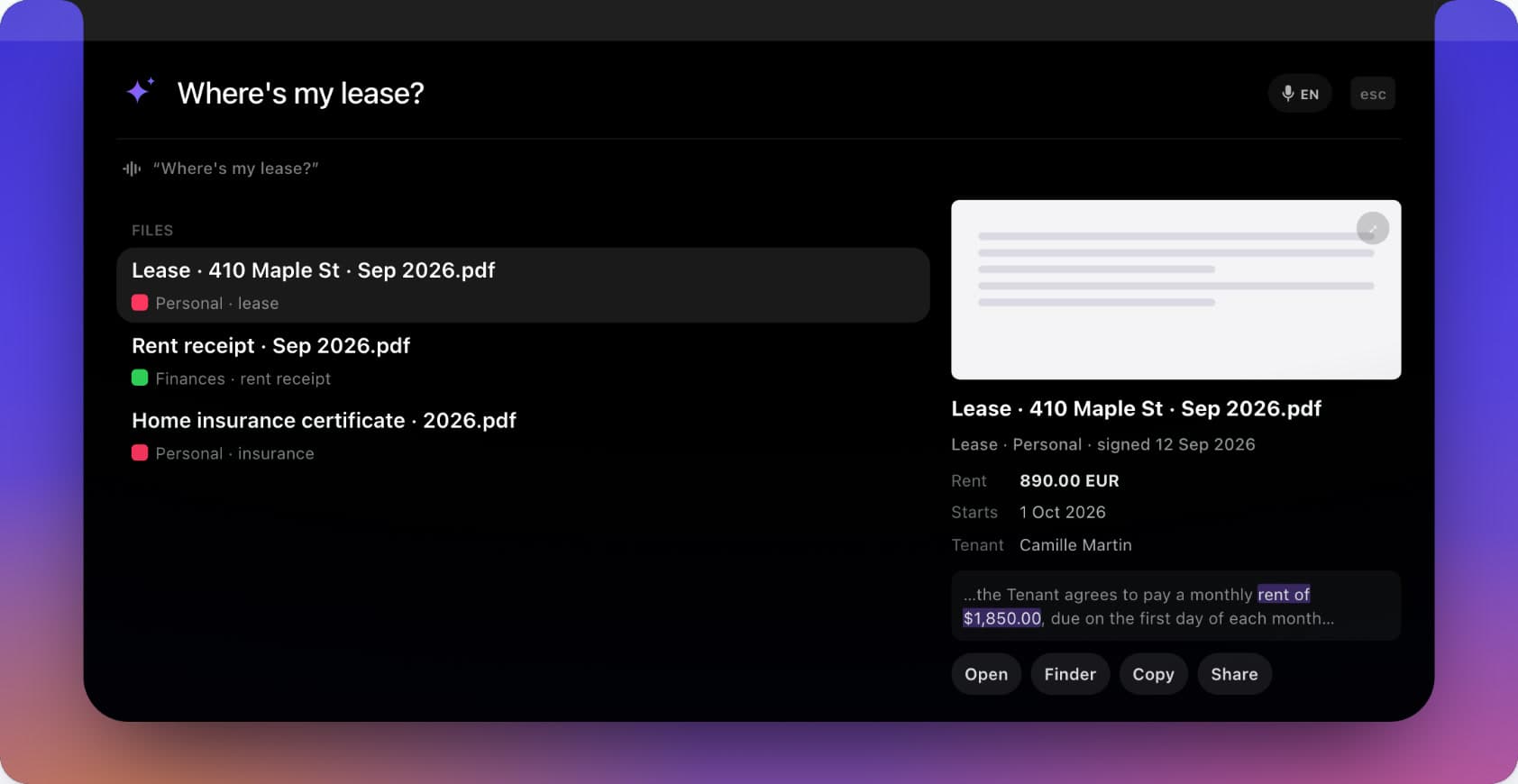
Task: Click the Copy action button
Action: [1153, 674]
